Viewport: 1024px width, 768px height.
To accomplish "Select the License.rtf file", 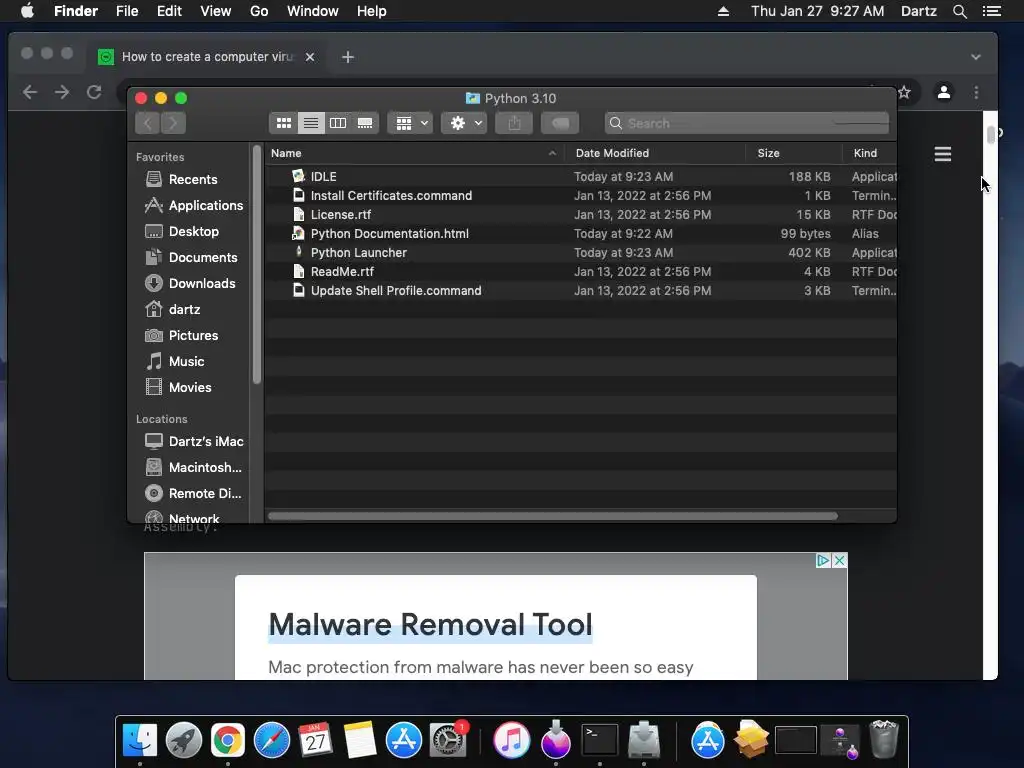I will pos(581,214).
